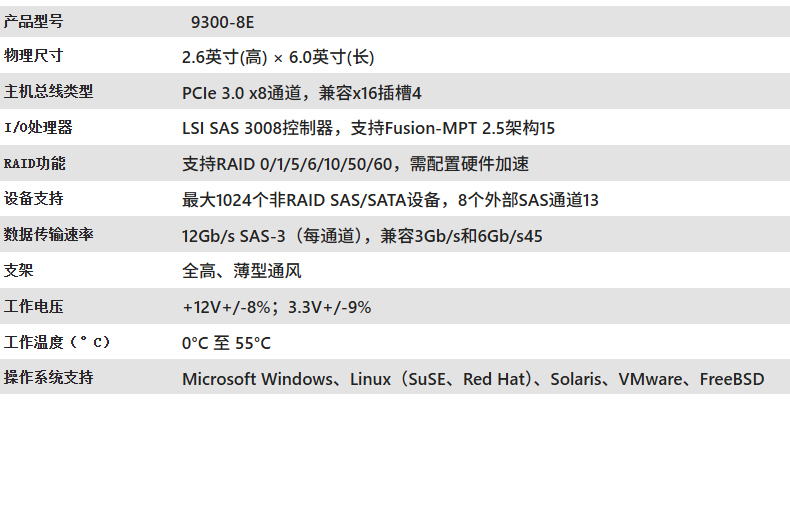Click the 主机总线类型 label
790x512 pixels.
pos(48,92)
